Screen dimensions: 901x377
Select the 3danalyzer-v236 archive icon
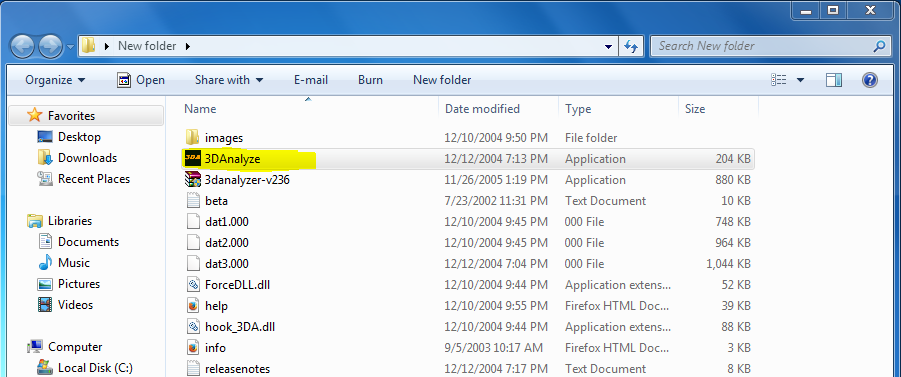[192, 180]
